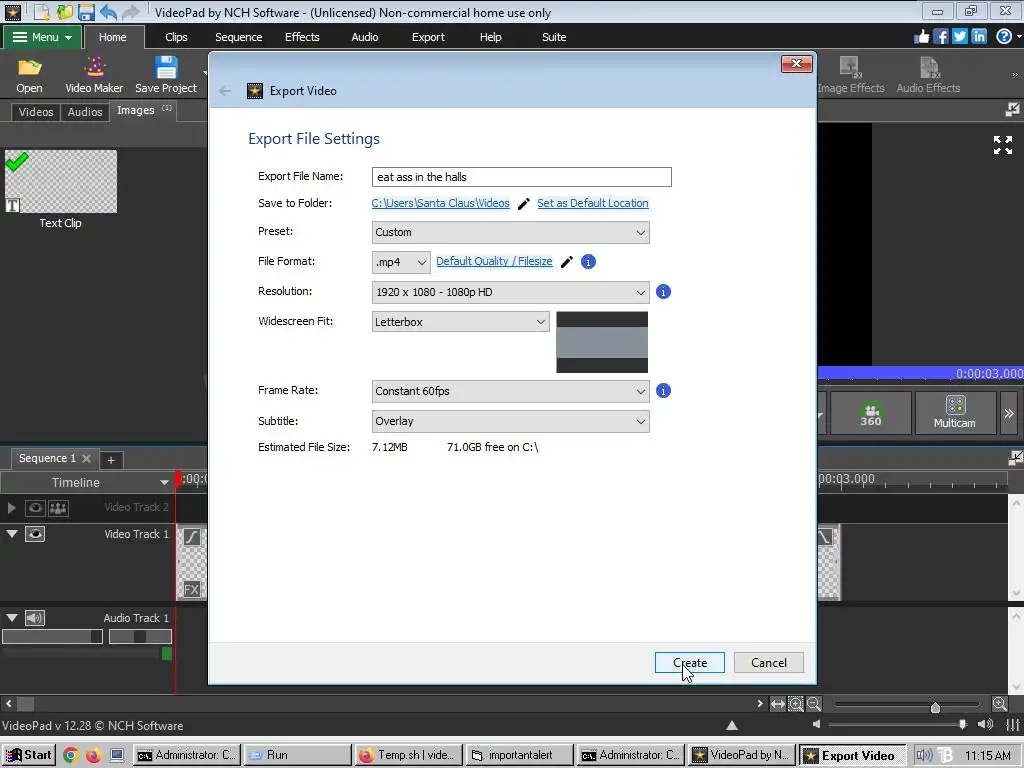This screenshot has width=1024, height=768.
Task: Open the Frame Rate dropdown
Action: (x=510, y=391)
